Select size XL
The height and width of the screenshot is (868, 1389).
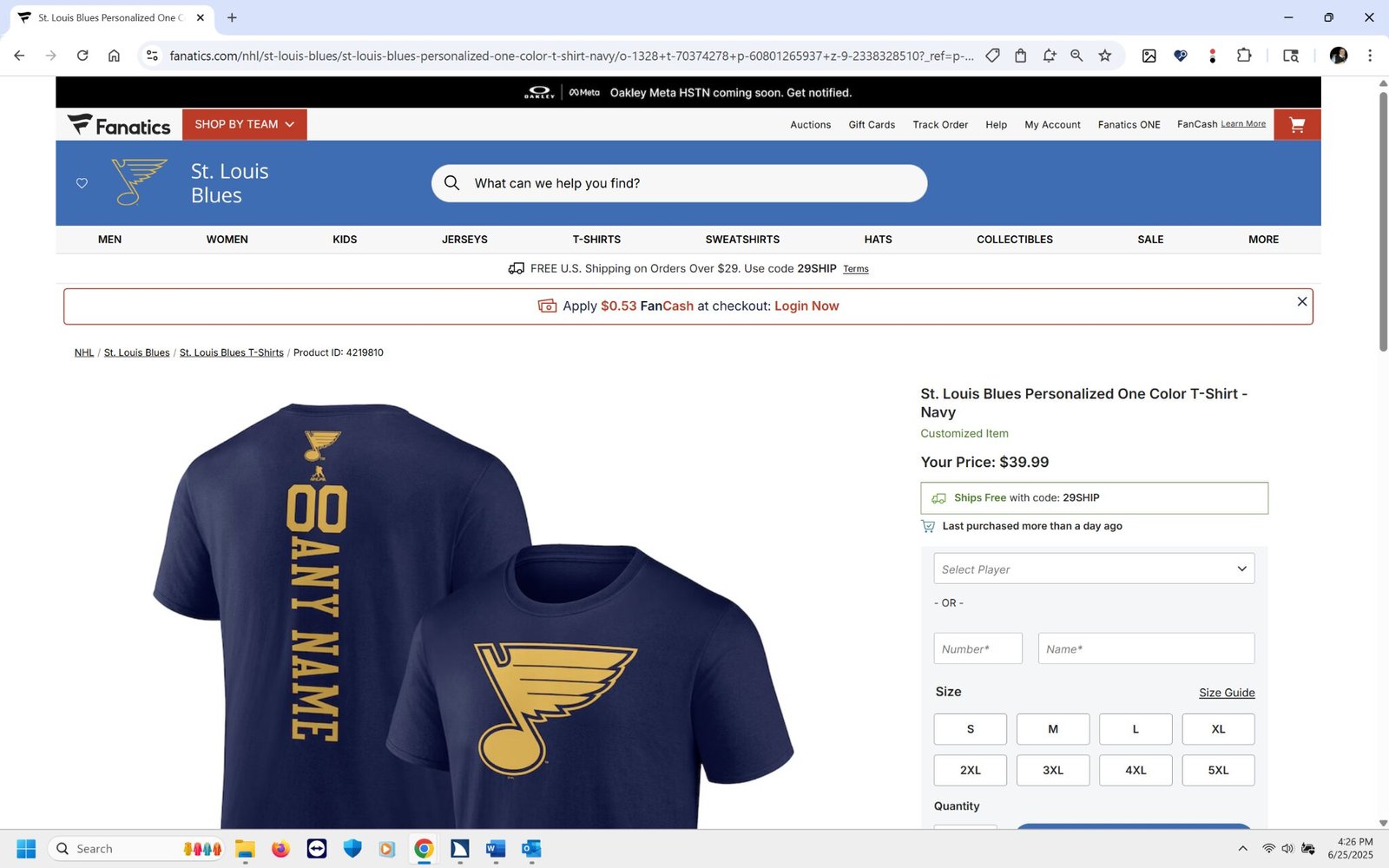coord(1218,729)
